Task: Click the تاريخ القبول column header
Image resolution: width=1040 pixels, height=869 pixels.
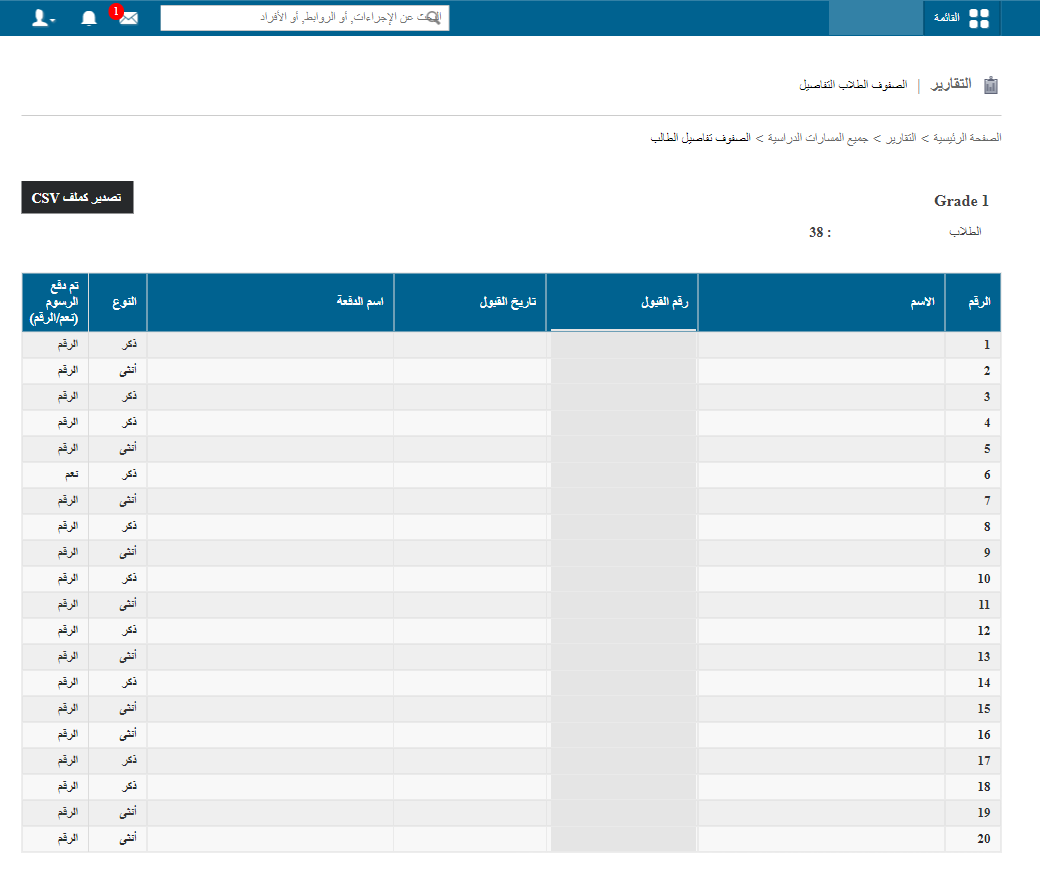Action: (x=470, y=302)
